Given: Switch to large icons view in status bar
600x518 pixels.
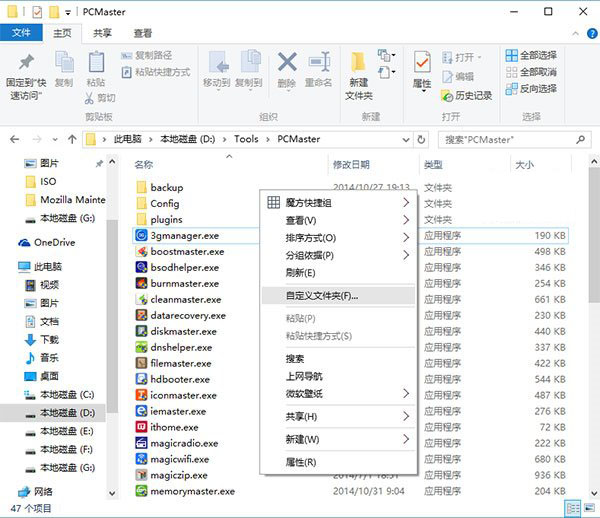Looking at the screenshot, I should (x=589, y=509).
